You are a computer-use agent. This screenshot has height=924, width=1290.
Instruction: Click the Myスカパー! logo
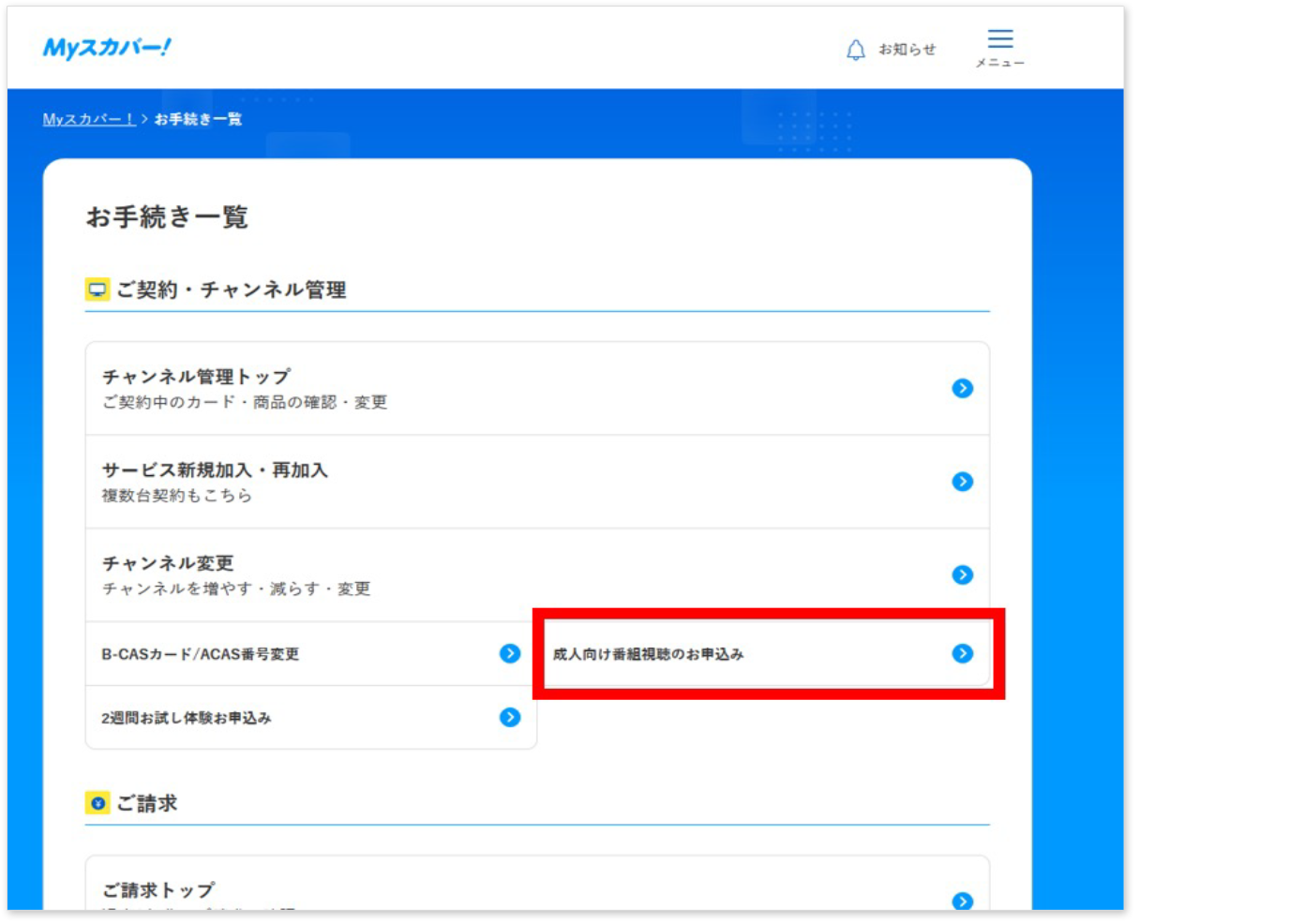pyautogui.click(x=107, y=48)
